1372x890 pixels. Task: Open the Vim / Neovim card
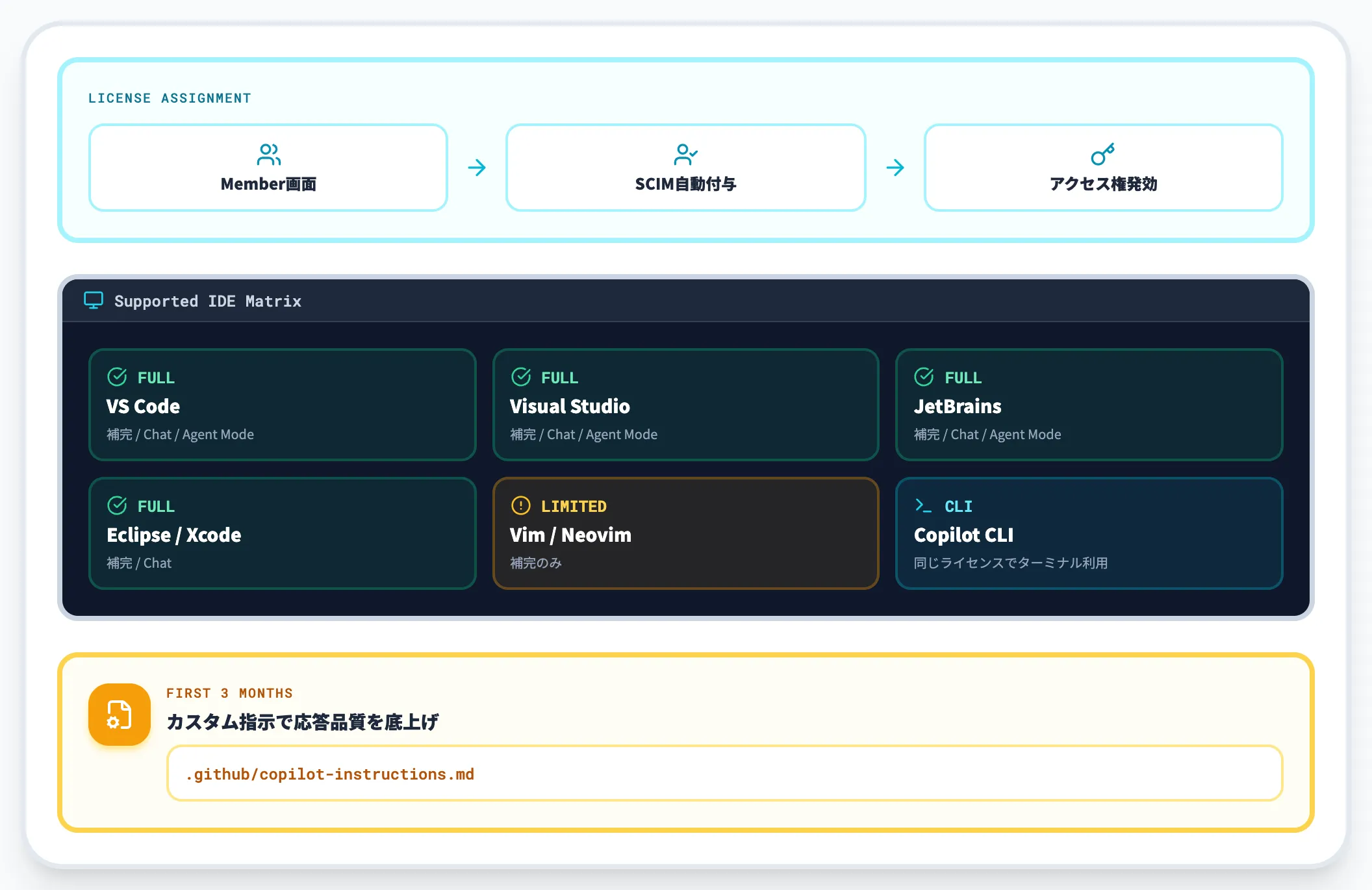click(686, 533)
